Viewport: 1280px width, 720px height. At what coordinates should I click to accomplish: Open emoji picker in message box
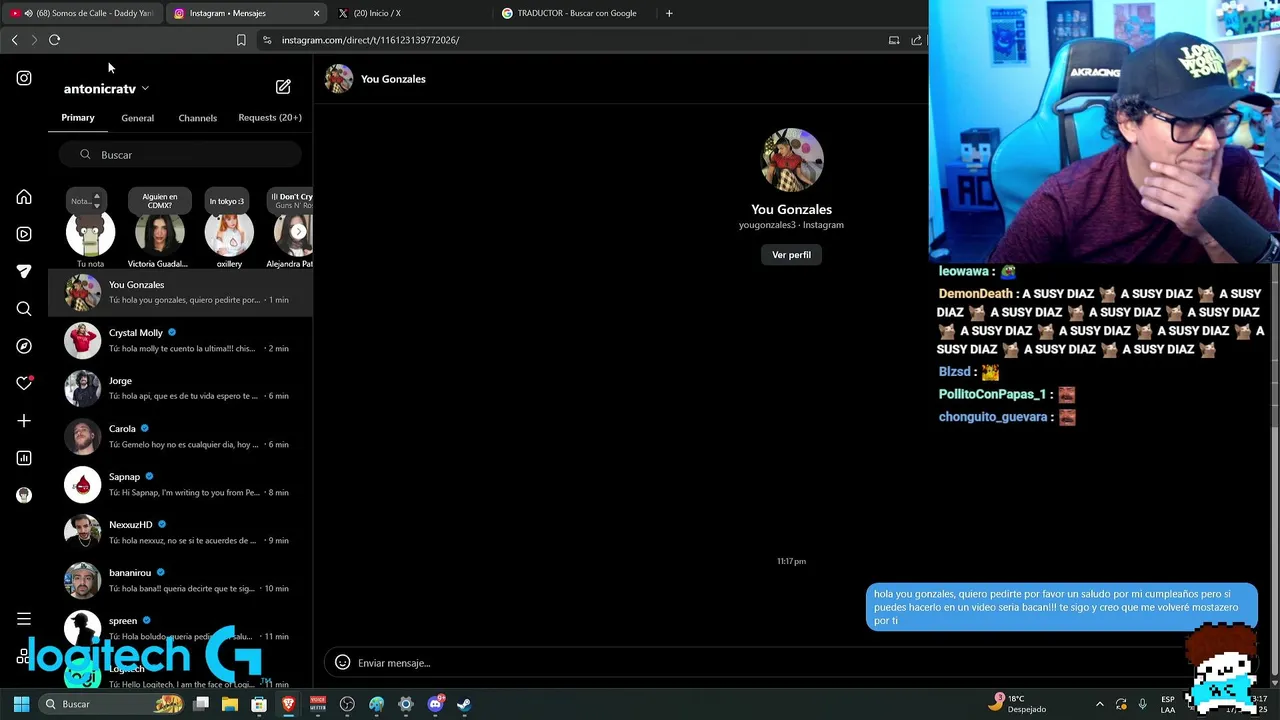(x=342, y=662)
